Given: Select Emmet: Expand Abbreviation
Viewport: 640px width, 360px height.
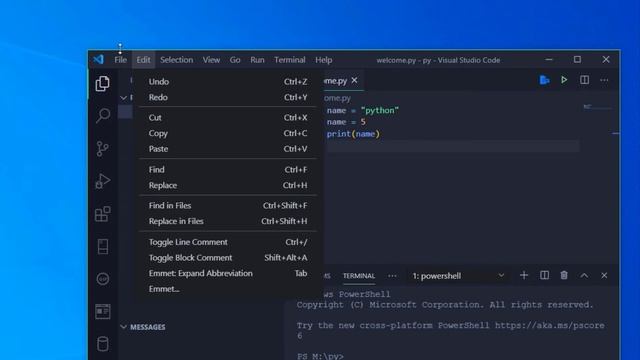Looking at the screenshot, I should (x=228, y=273).
